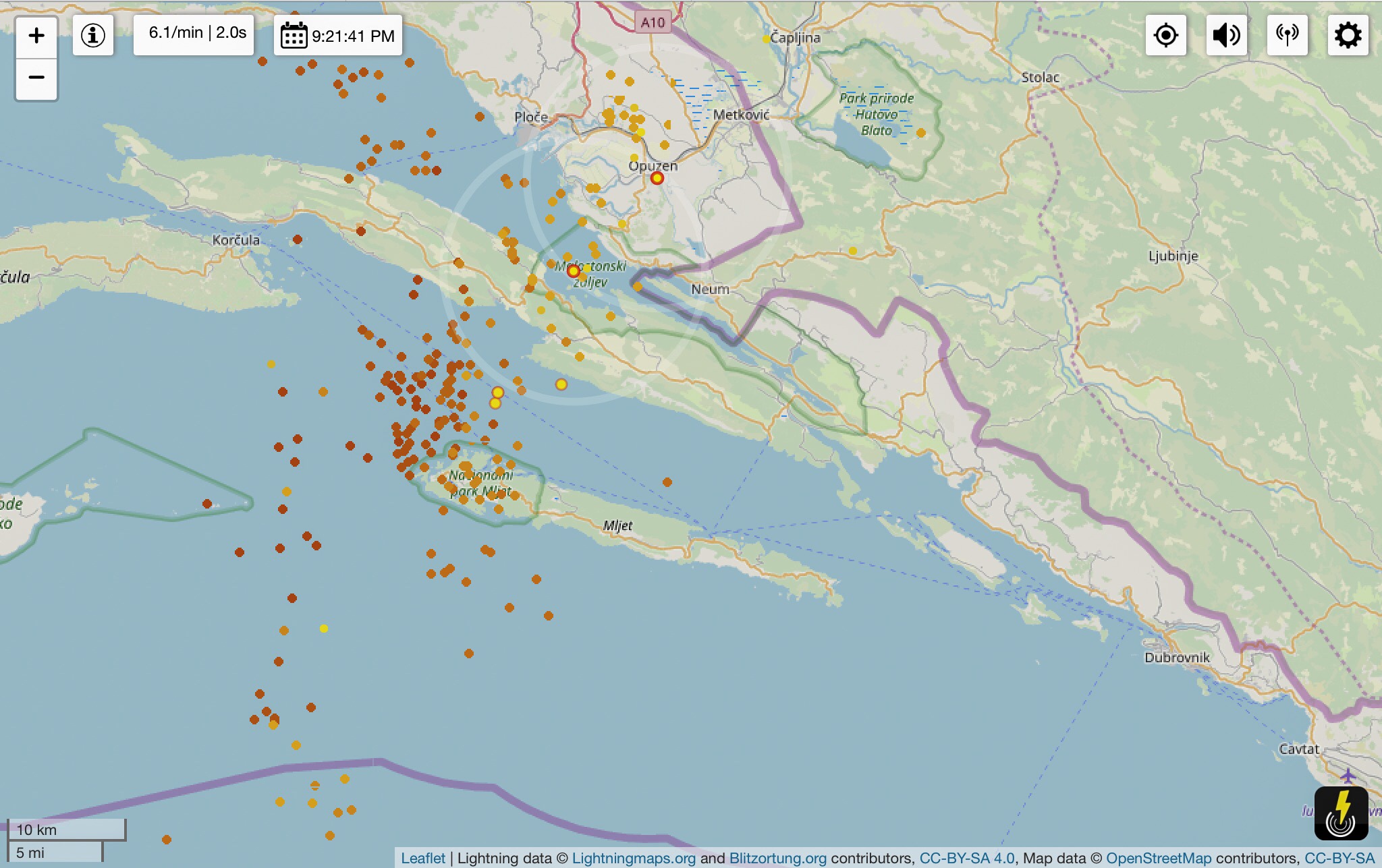Click the lightning app logo icon
Image resolution: width=1382 pixels, height=868 pixels.
click(1341, 813)
